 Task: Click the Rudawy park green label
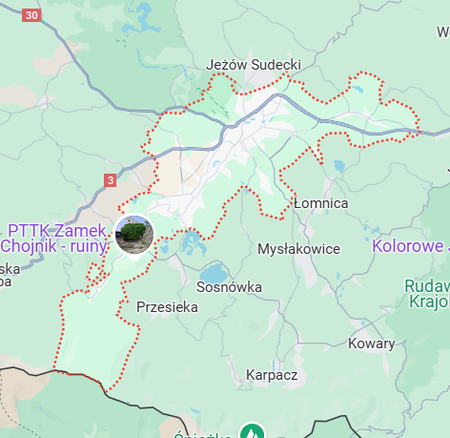coord(427,294)
